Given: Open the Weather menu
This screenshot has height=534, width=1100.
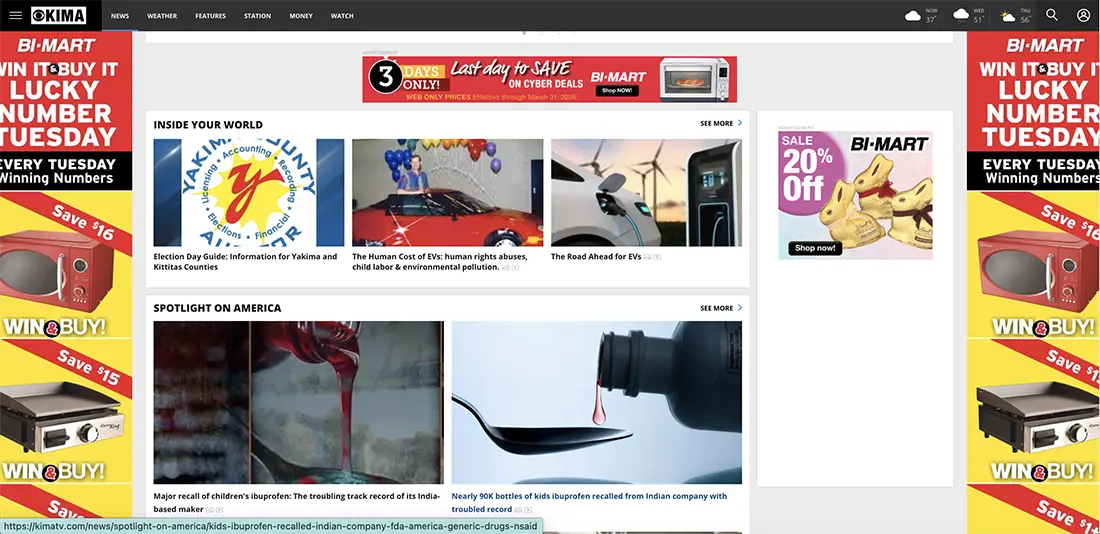Looking at the screenshot, I should [162, 15].
